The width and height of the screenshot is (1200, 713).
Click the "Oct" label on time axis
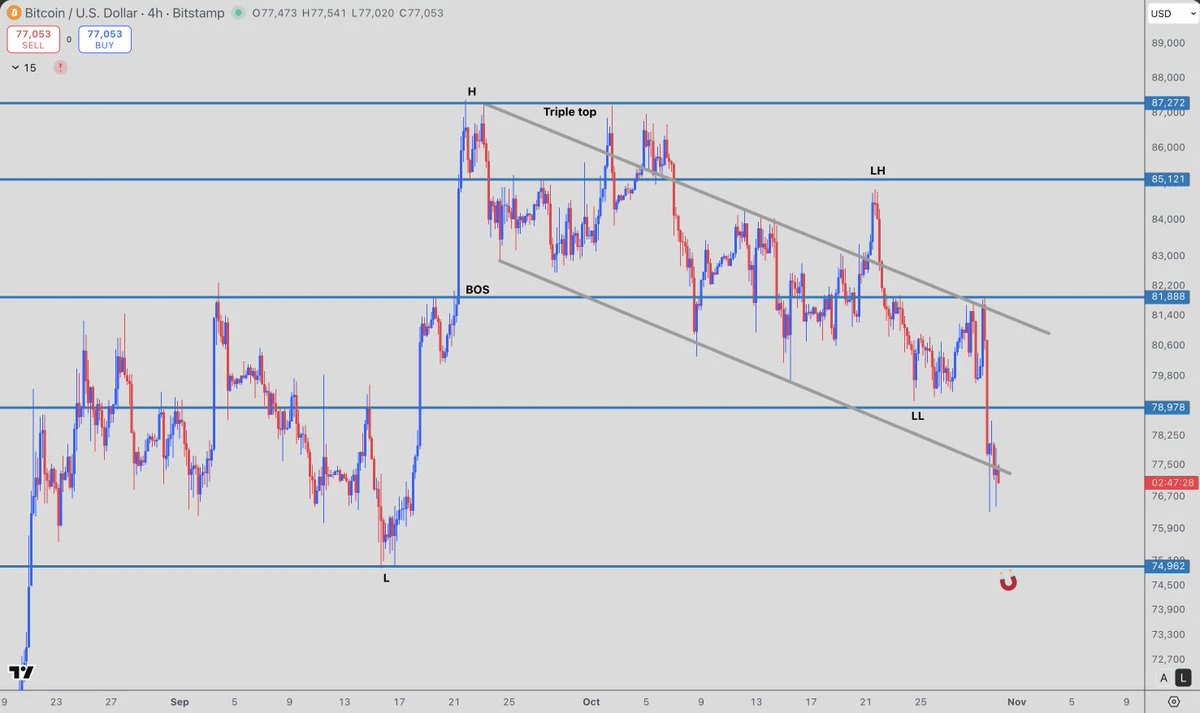(x=591, y=701)
